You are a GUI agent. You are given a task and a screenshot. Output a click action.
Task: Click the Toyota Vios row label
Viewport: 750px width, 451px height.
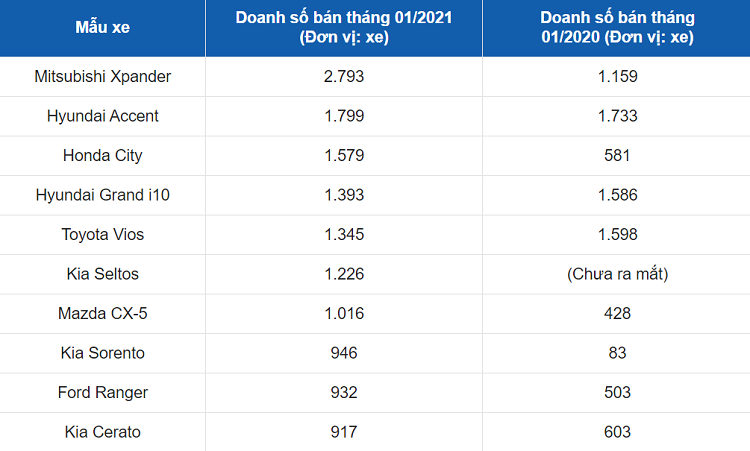(102, 234)
